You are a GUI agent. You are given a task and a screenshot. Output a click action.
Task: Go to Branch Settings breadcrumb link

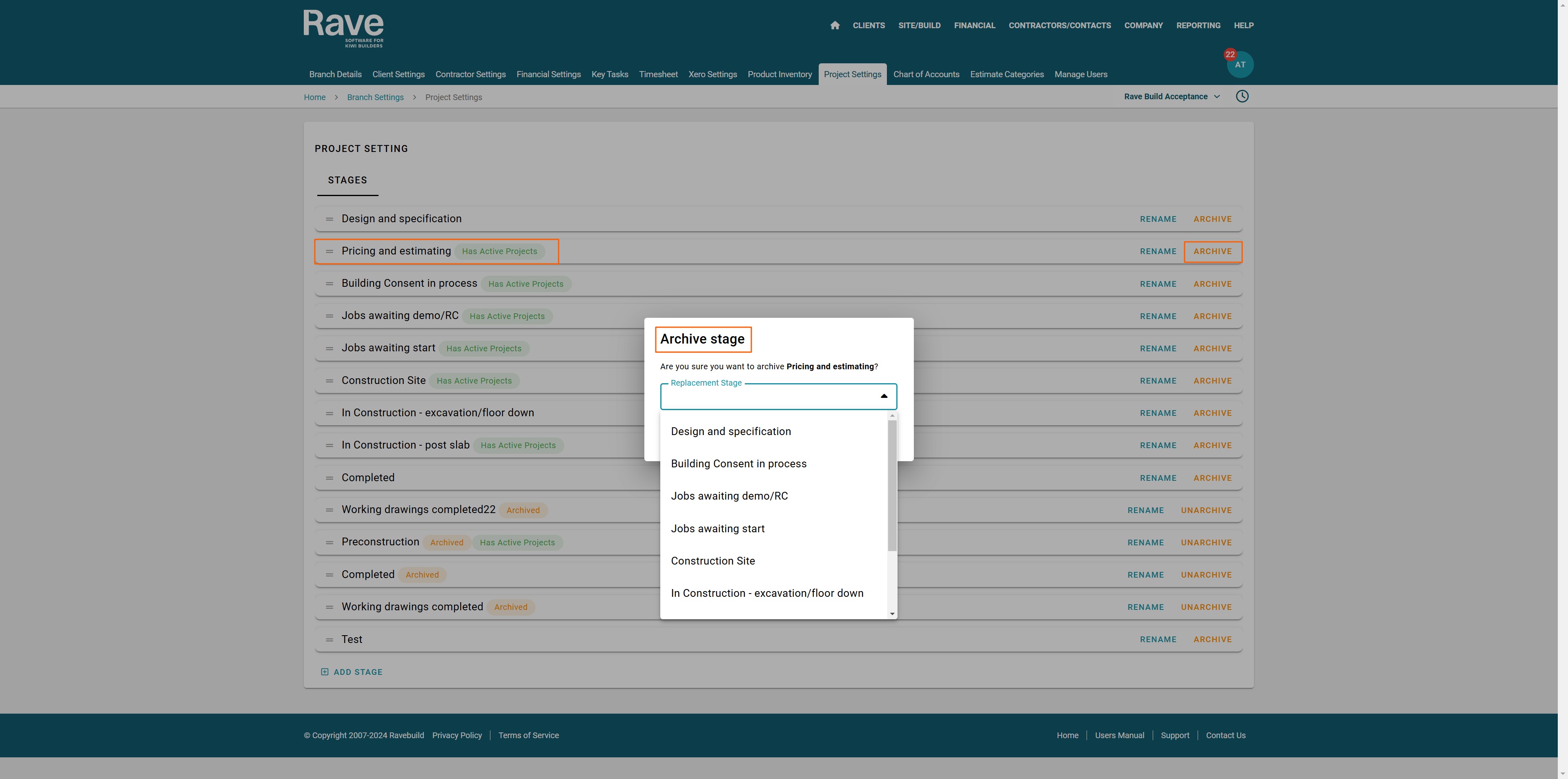click(375, 98)
